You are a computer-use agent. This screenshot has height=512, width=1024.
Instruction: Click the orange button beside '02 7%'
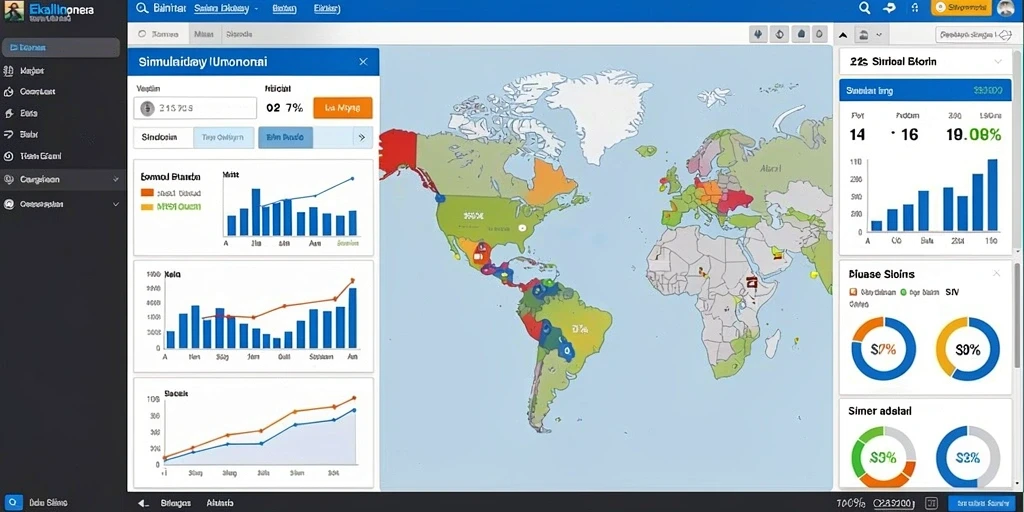click(x=343, y=108)
